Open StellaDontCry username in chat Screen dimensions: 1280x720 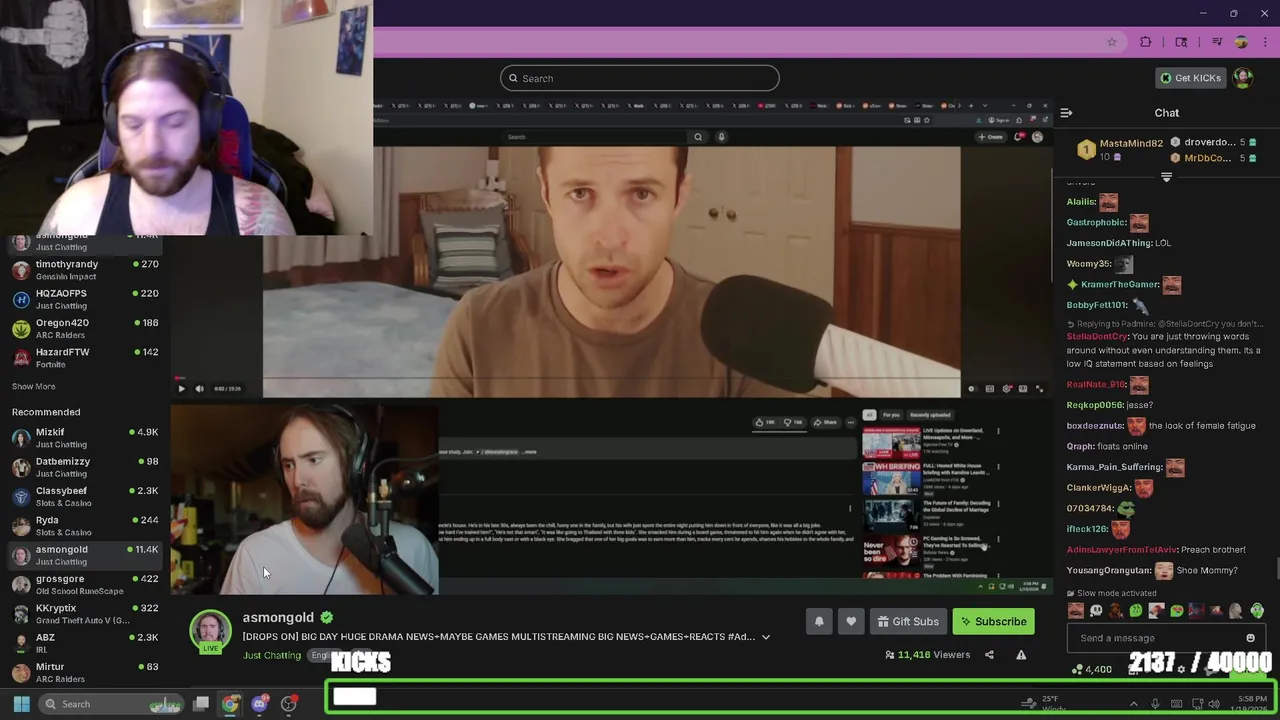pos(1097,337)
